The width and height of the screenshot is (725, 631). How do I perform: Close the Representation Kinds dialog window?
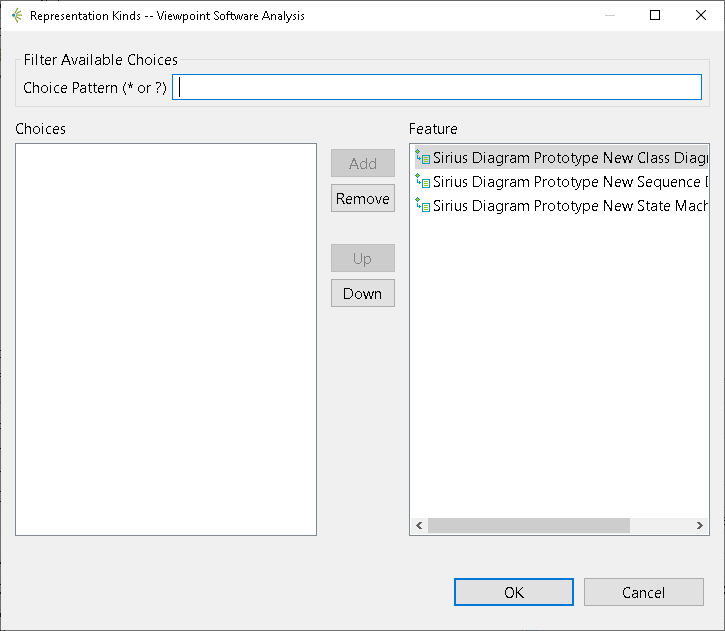700,15
